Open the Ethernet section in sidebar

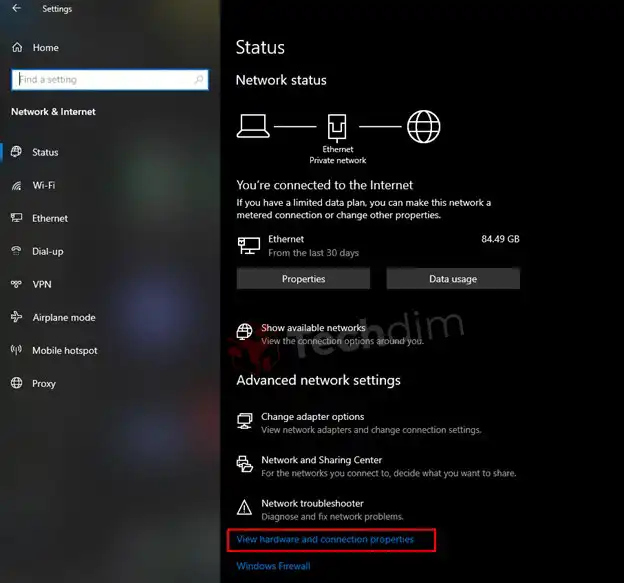coord(50,218)
